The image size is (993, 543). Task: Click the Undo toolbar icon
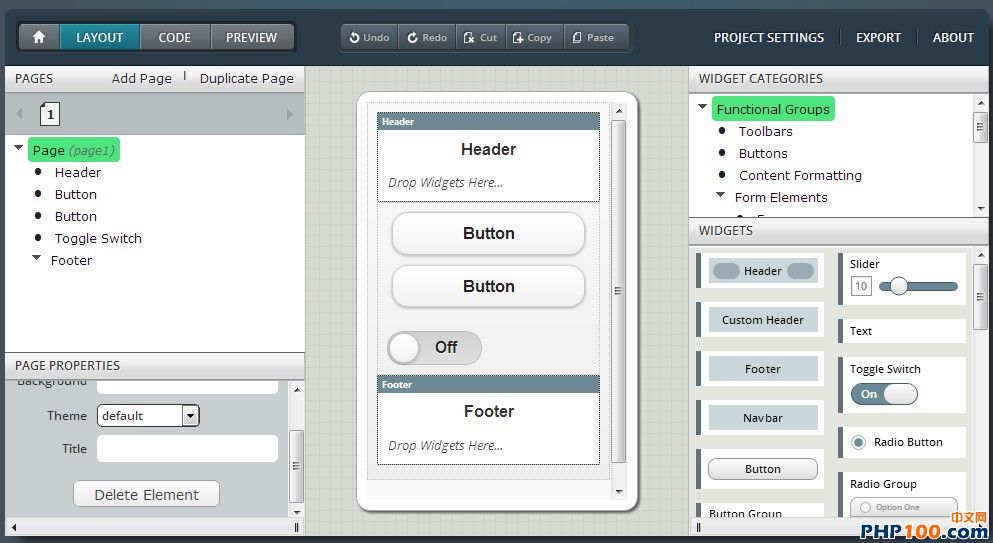click(354, 38)
